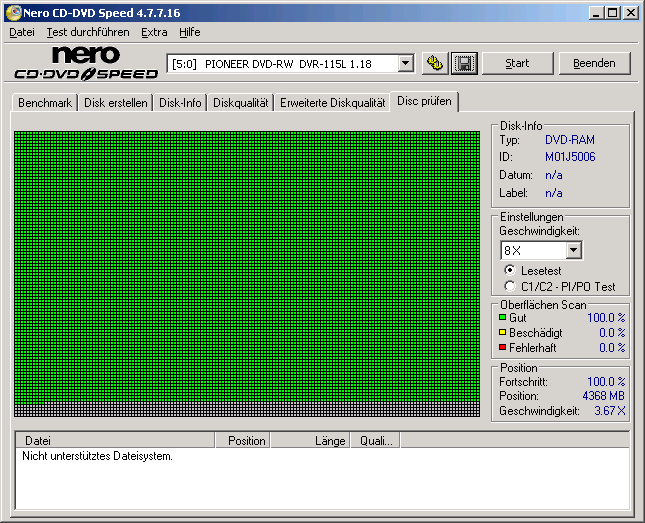Click the Label n/a value

point(554,193)
